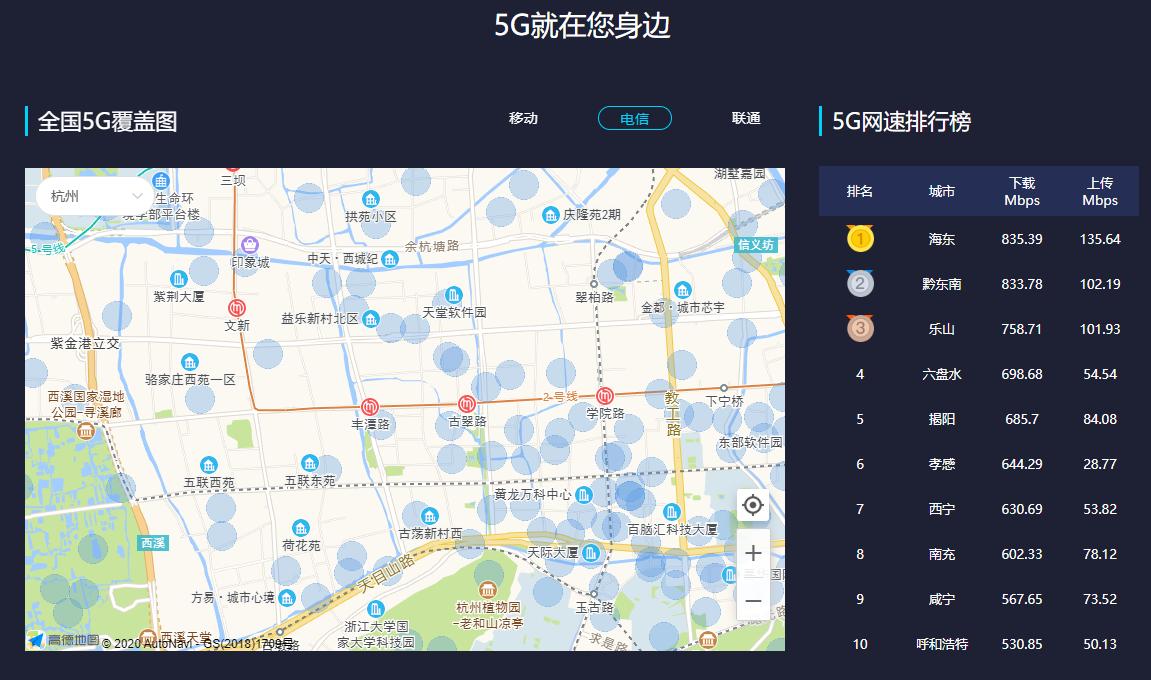Image resolution: width=1151 pixels, height=680 pixels.
Task: Click the 高德地图 logo on map
Action: coord(64,640)
